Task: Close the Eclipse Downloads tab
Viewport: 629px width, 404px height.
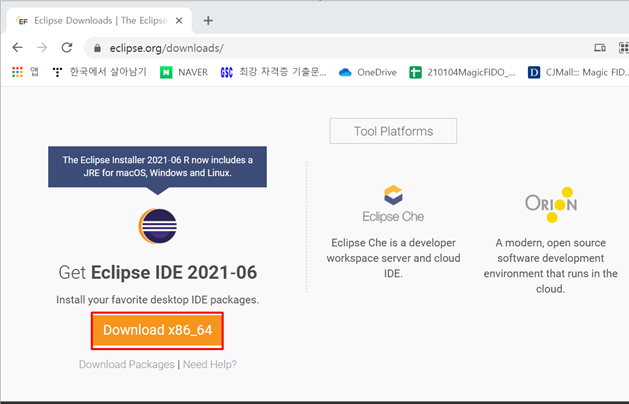Action: pos(179,20)
